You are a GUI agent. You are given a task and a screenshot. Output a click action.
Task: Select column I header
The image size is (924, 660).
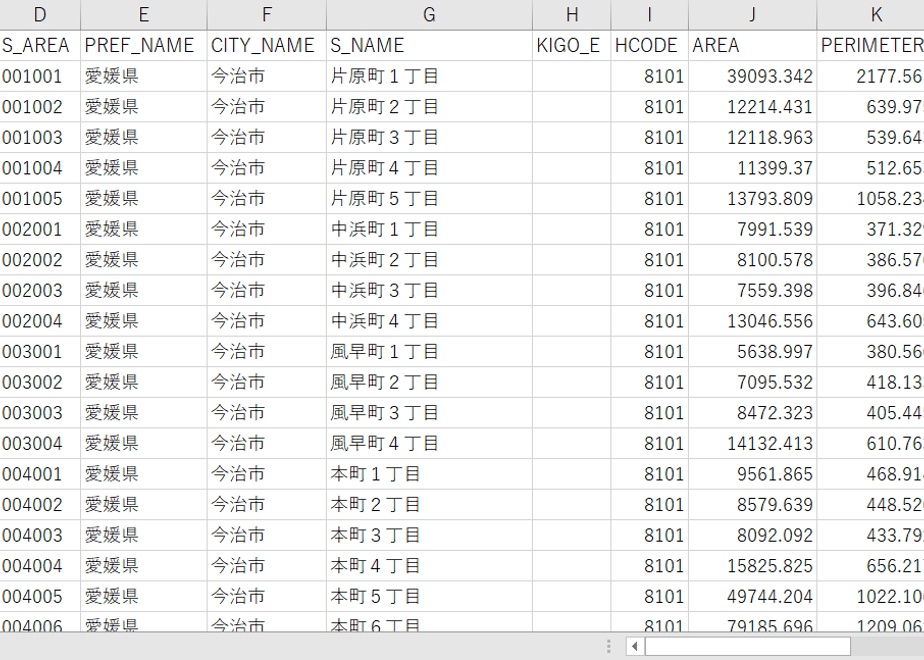pos(649,15)
